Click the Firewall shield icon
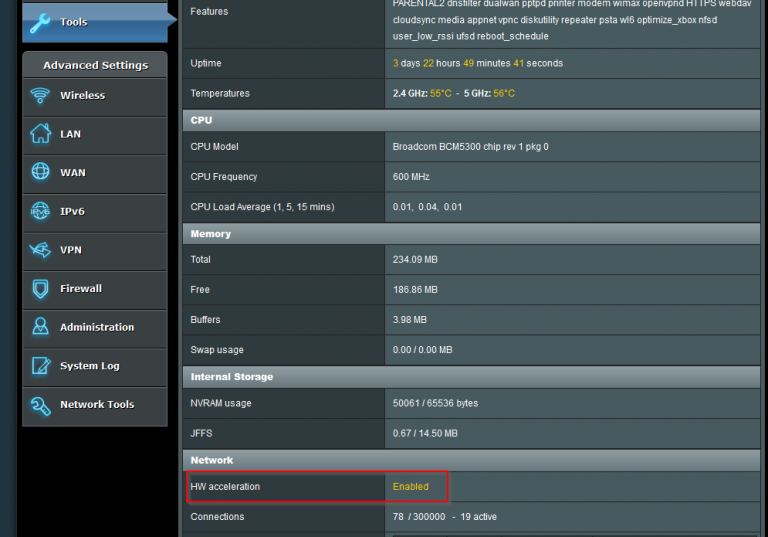Viewport: 768px width, 537px height. coord(40,289)
